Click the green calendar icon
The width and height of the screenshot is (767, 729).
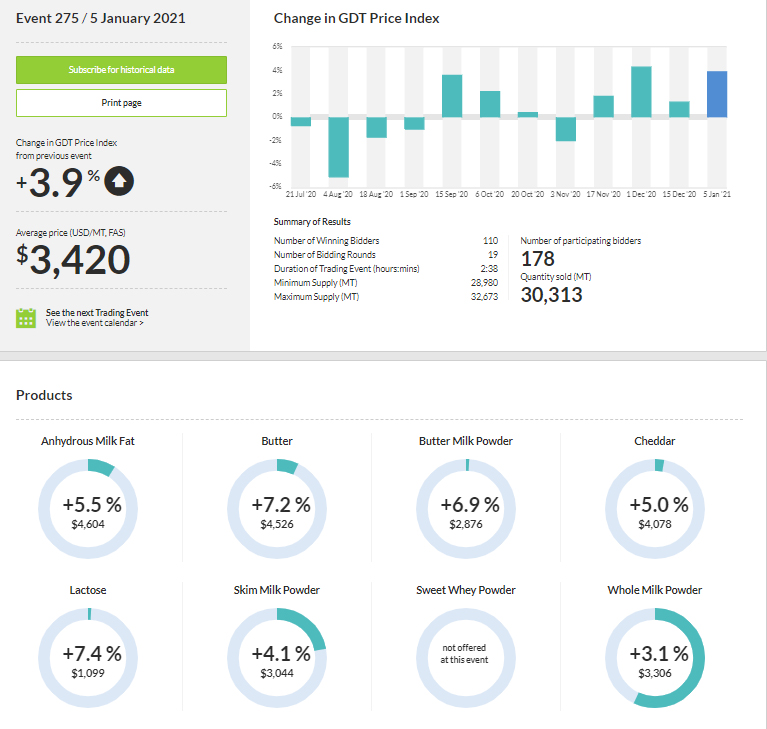tap(26, 318)
